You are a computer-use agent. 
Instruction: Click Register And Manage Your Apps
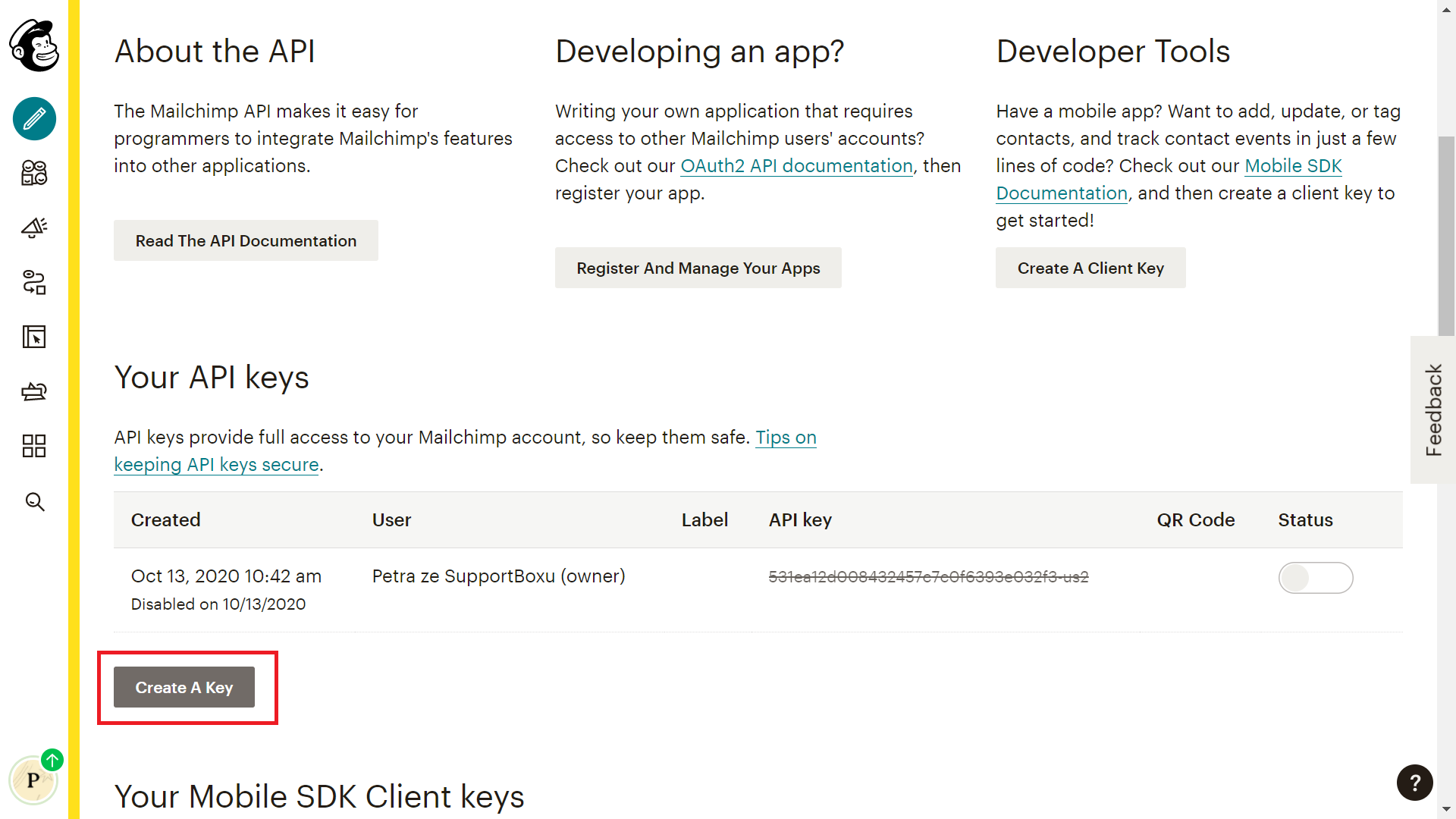click(698, 268)
